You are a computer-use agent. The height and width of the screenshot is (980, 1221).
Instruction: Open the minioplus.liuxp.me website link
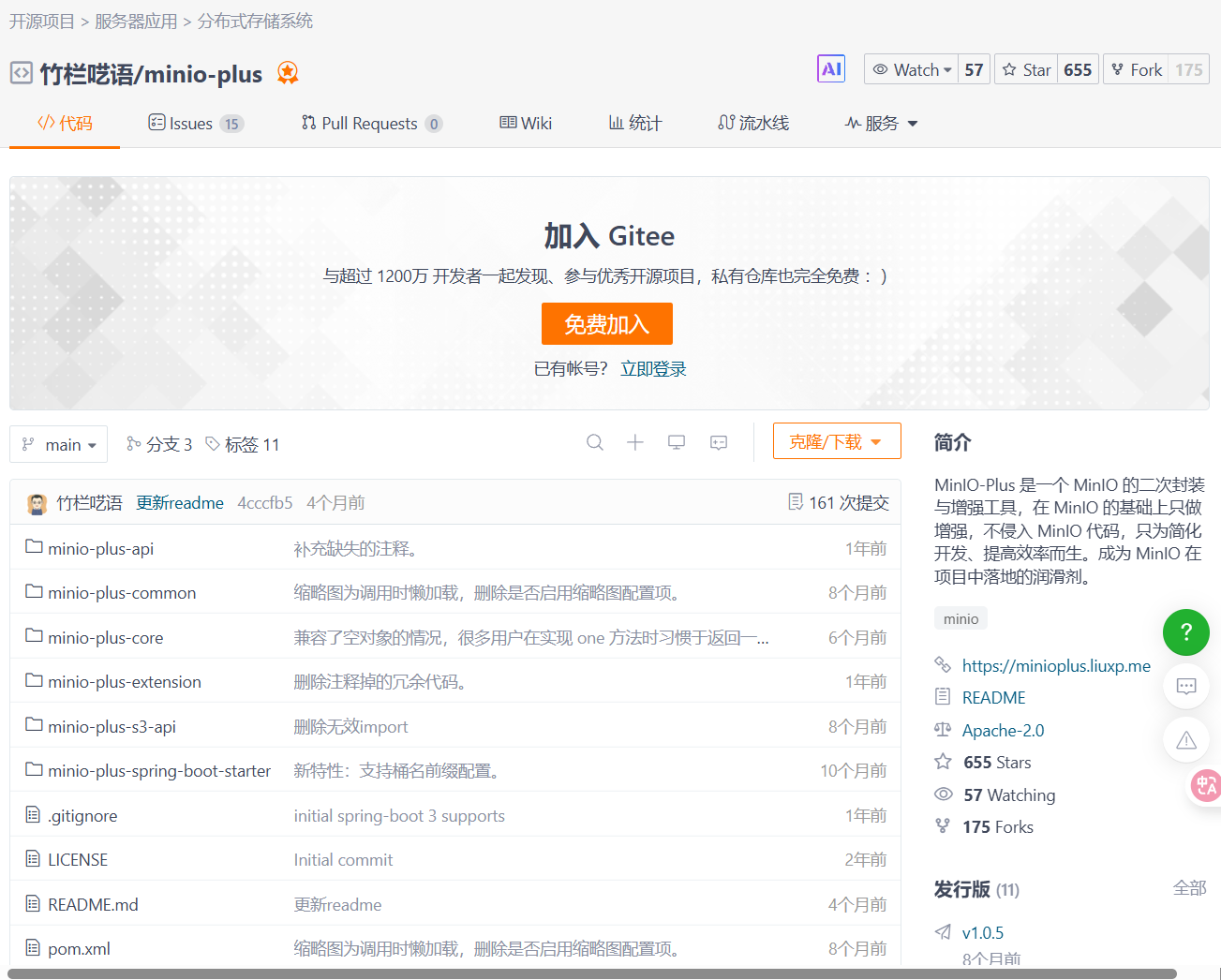(x=1055, y=665)
